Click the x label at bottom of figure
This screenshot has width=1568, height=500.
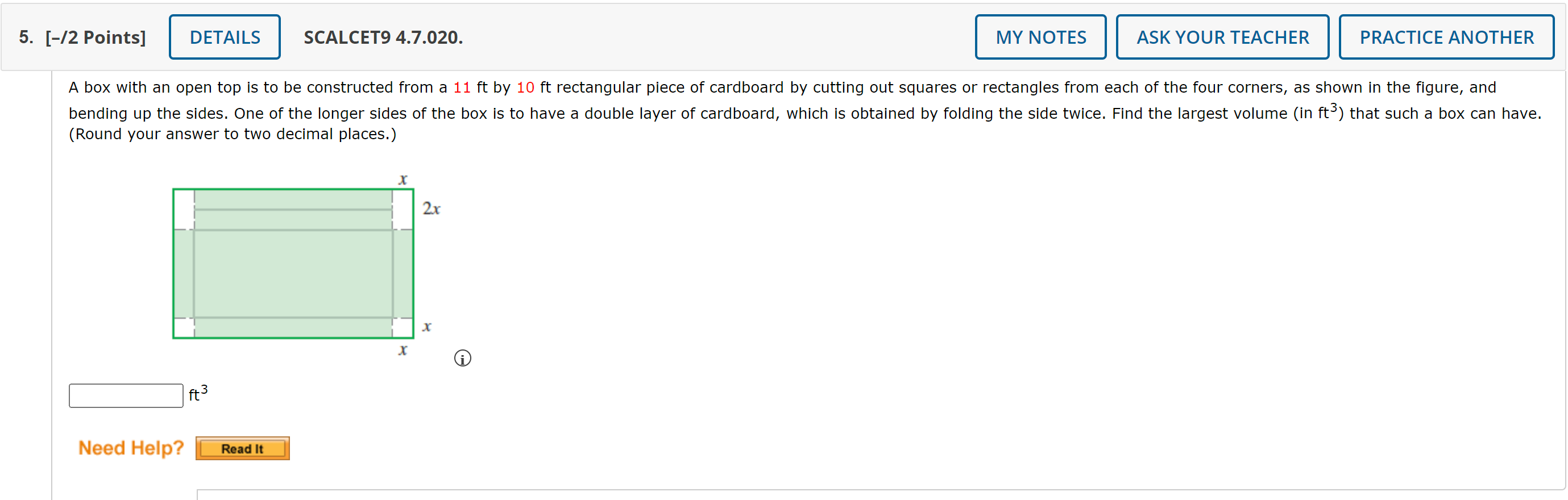click(402, 350)
